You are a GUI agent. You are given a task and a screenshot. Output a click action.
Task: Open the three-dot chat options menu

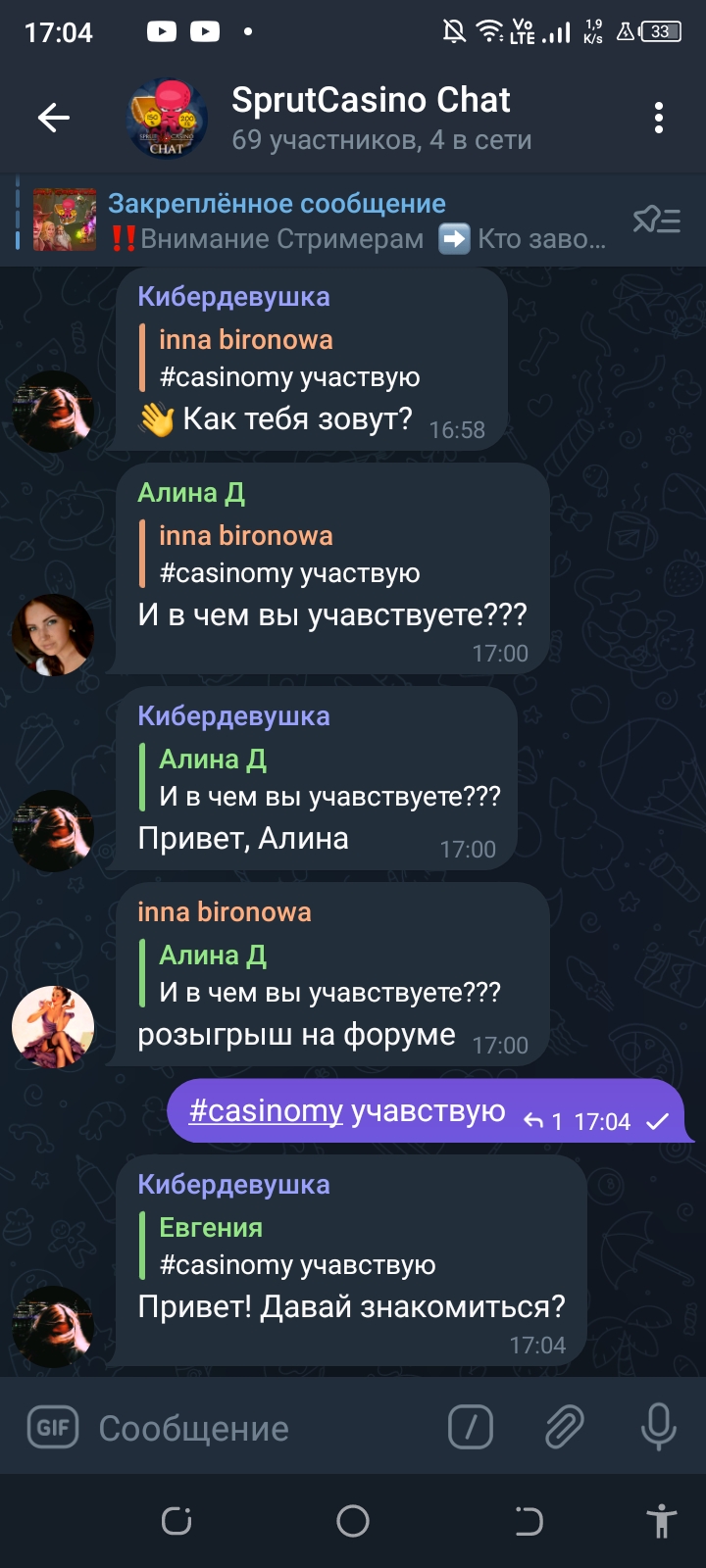coord(659,119)
